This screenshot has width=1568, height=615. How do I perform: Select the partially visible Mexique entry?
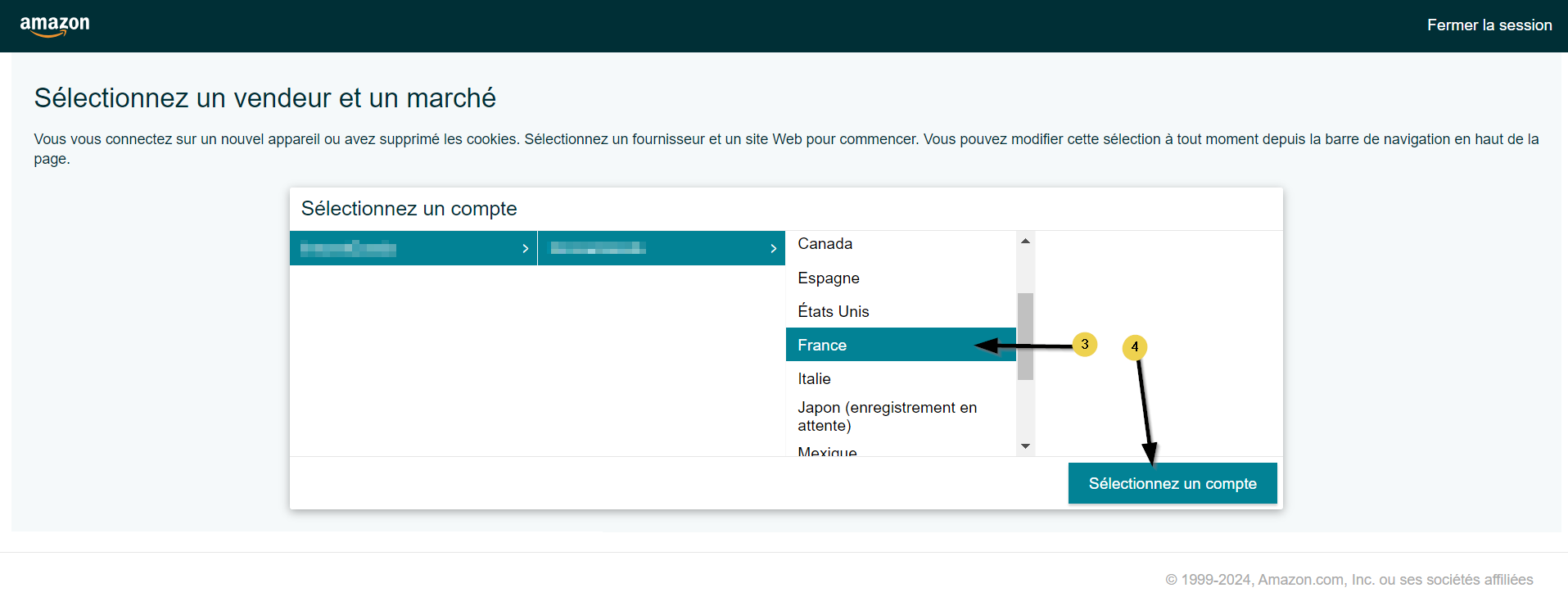click(827, 450)
